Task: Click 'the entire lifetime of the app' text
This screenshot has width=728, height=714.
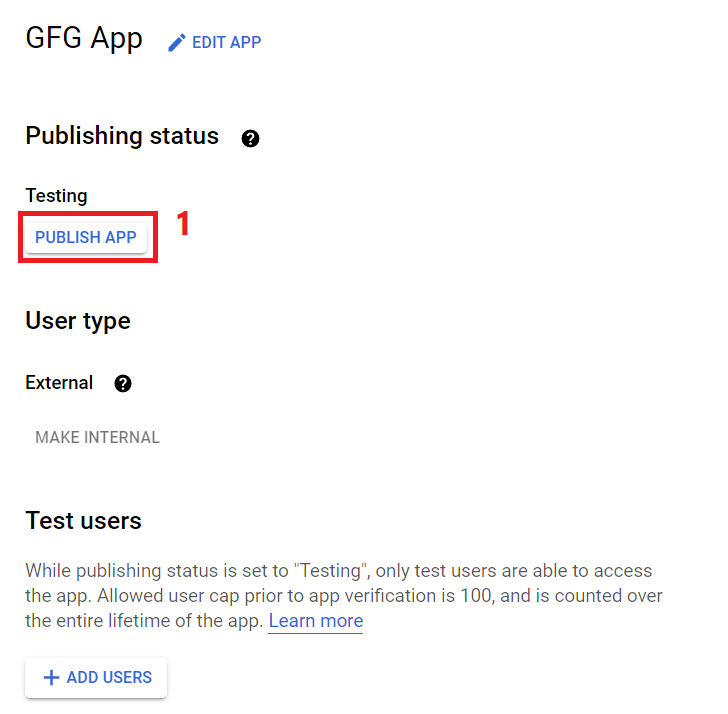Action: (144, 621)
